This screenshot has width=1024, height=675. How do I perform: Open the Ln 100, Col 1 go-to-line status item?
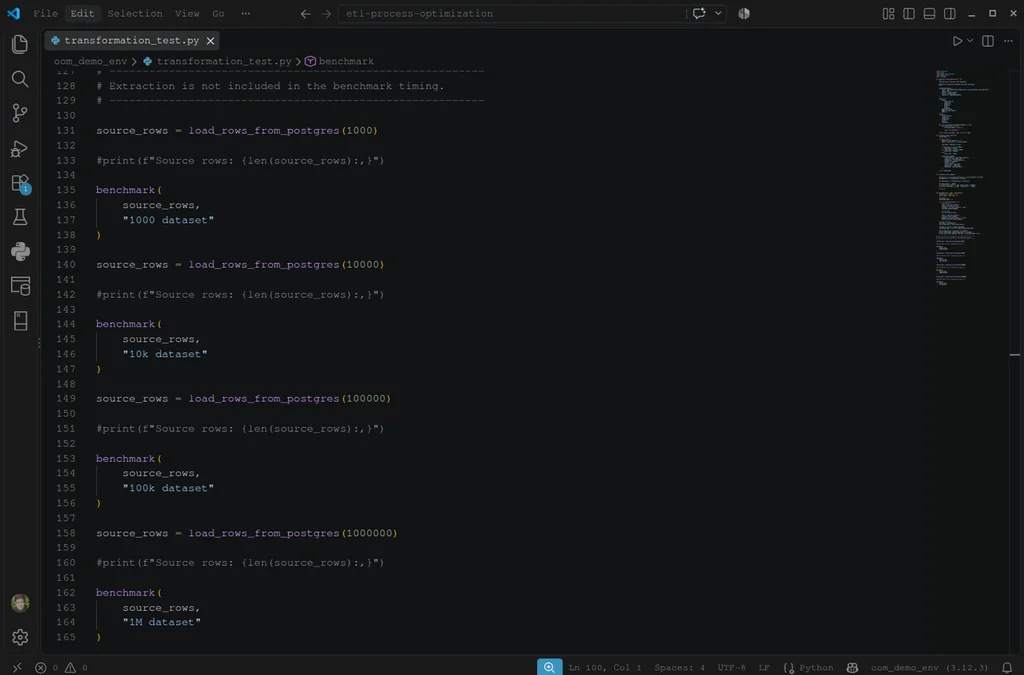click(x=605, y=667)
